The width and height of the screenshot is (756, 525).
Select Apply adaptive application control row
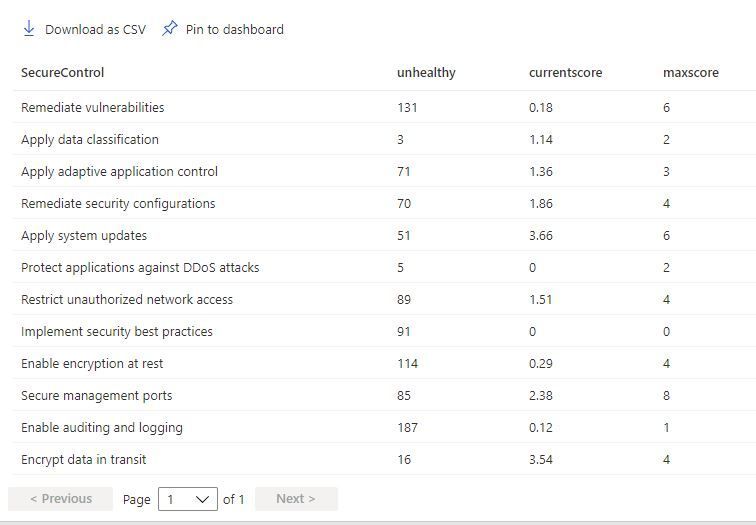click(x=384, y=171)
